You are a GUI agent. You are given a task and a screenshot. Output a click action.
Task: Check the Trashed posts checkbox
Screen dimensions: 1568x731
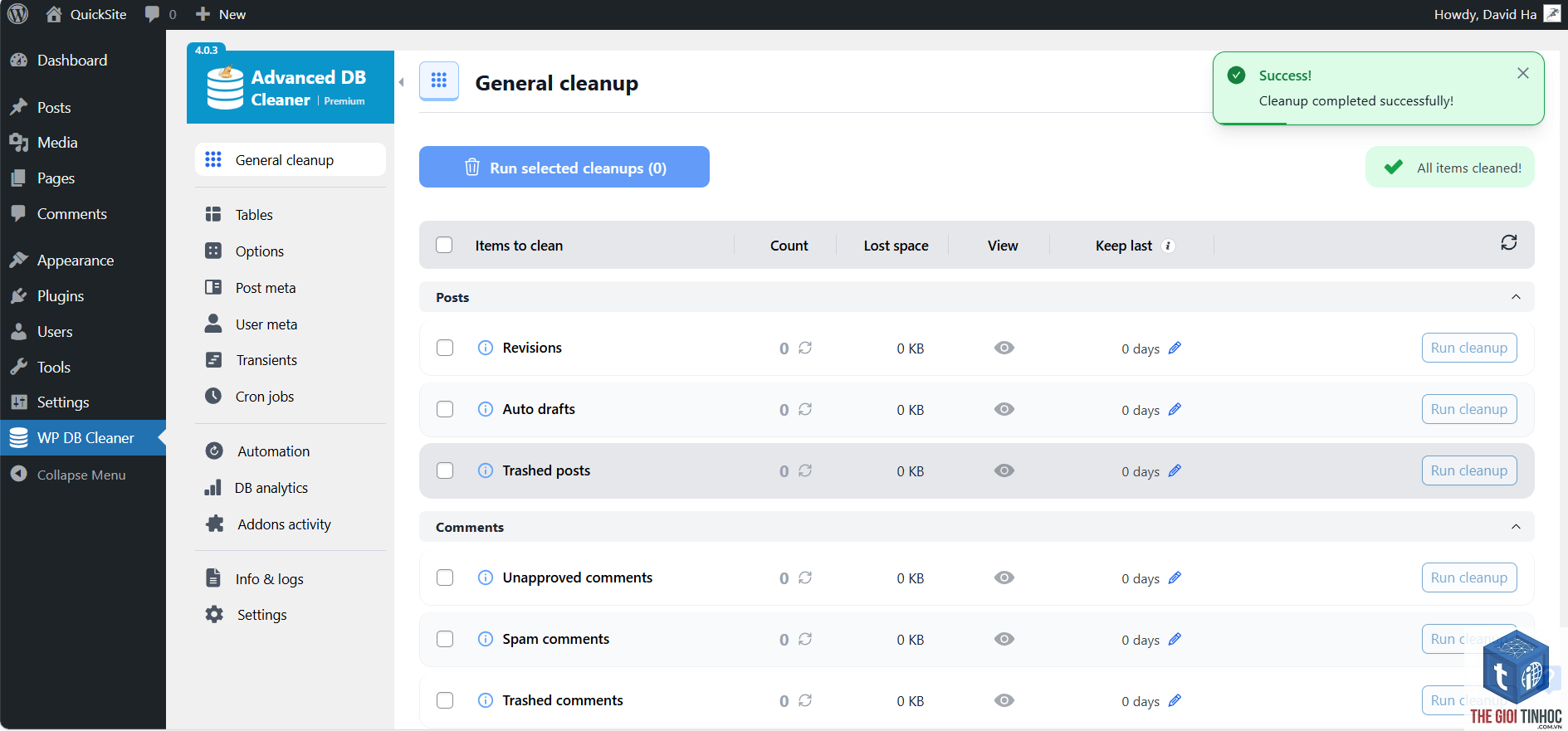[x=445, y=470]
